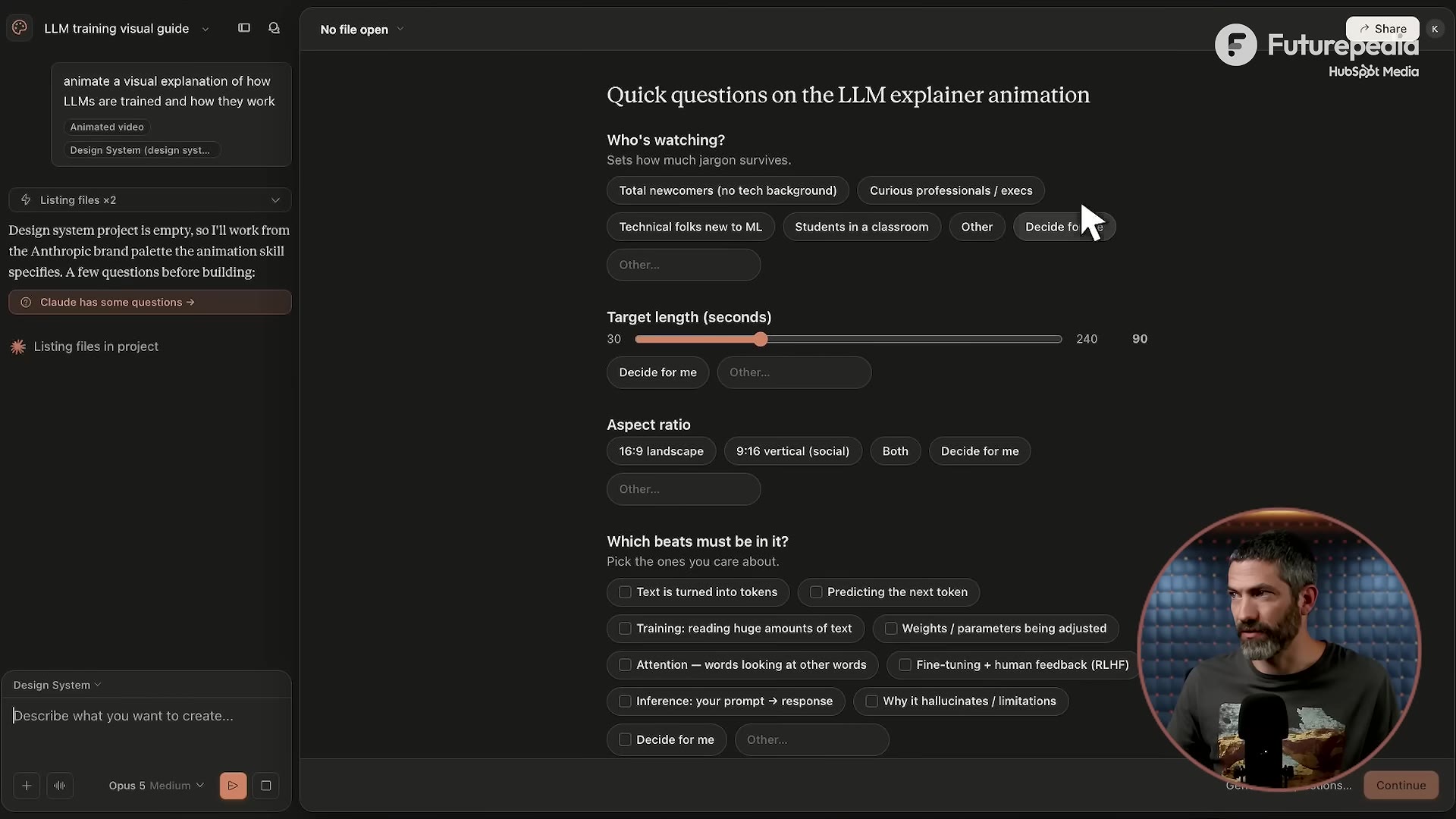Click the Other field under Aspect ratio
Viewport: 1456px width, 819px height.
pos(683,489)
